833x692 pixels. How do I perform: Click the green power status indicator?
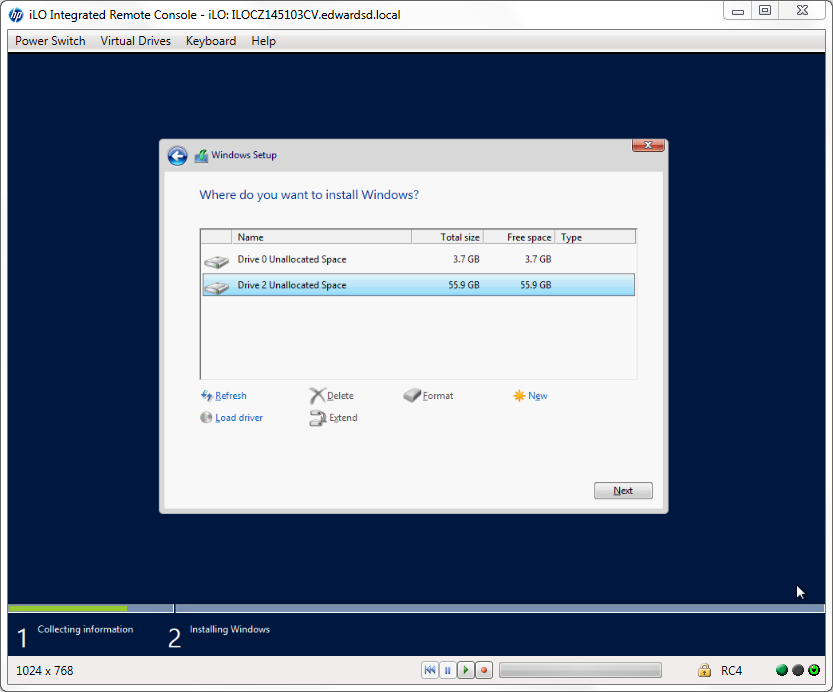pos(781,670)
